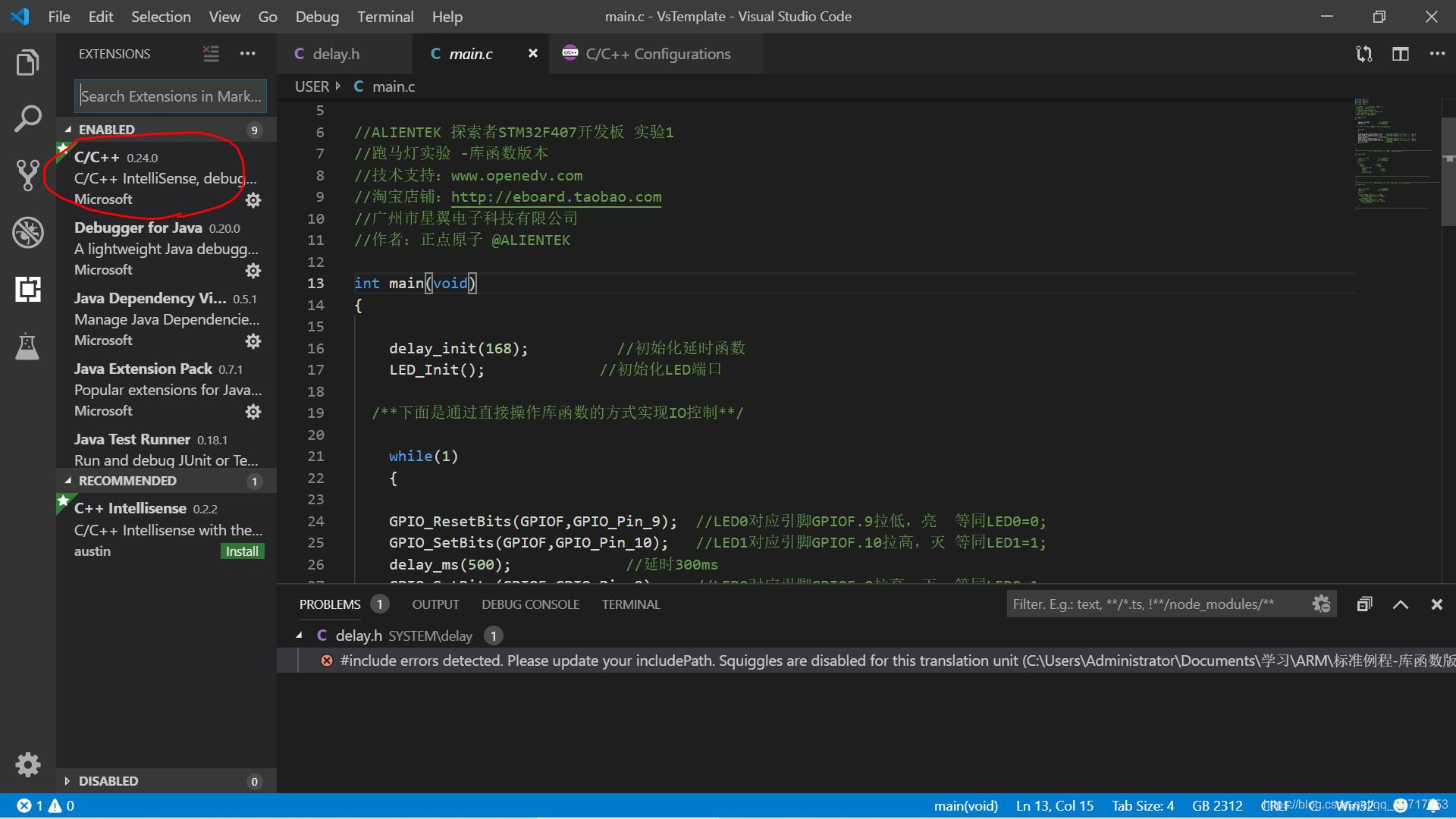Open Java Dependency Viewer manage gear
The height and width of the screenshot is (819, 1456).
click(x=253, y=341)
